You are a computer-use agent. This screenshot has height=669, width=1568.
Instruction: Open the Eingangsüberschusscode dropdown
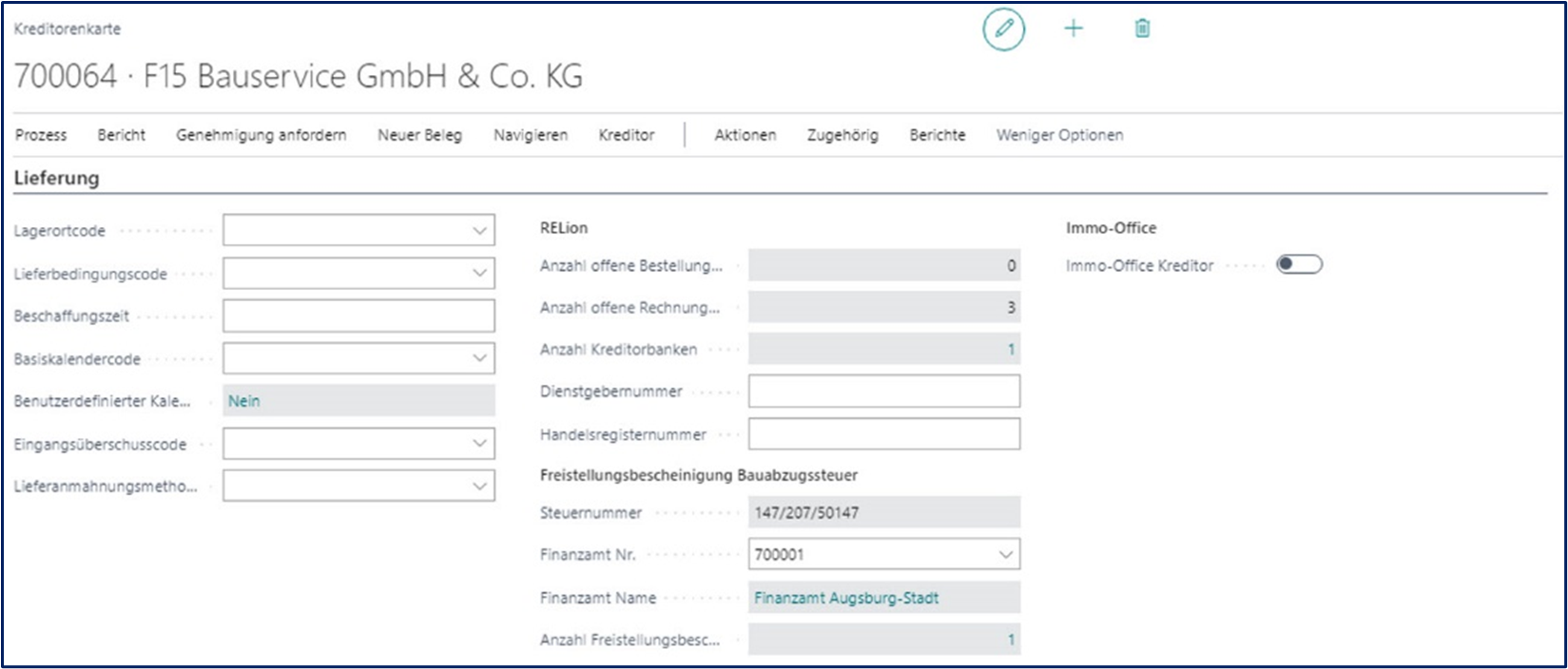coord(479,444)
